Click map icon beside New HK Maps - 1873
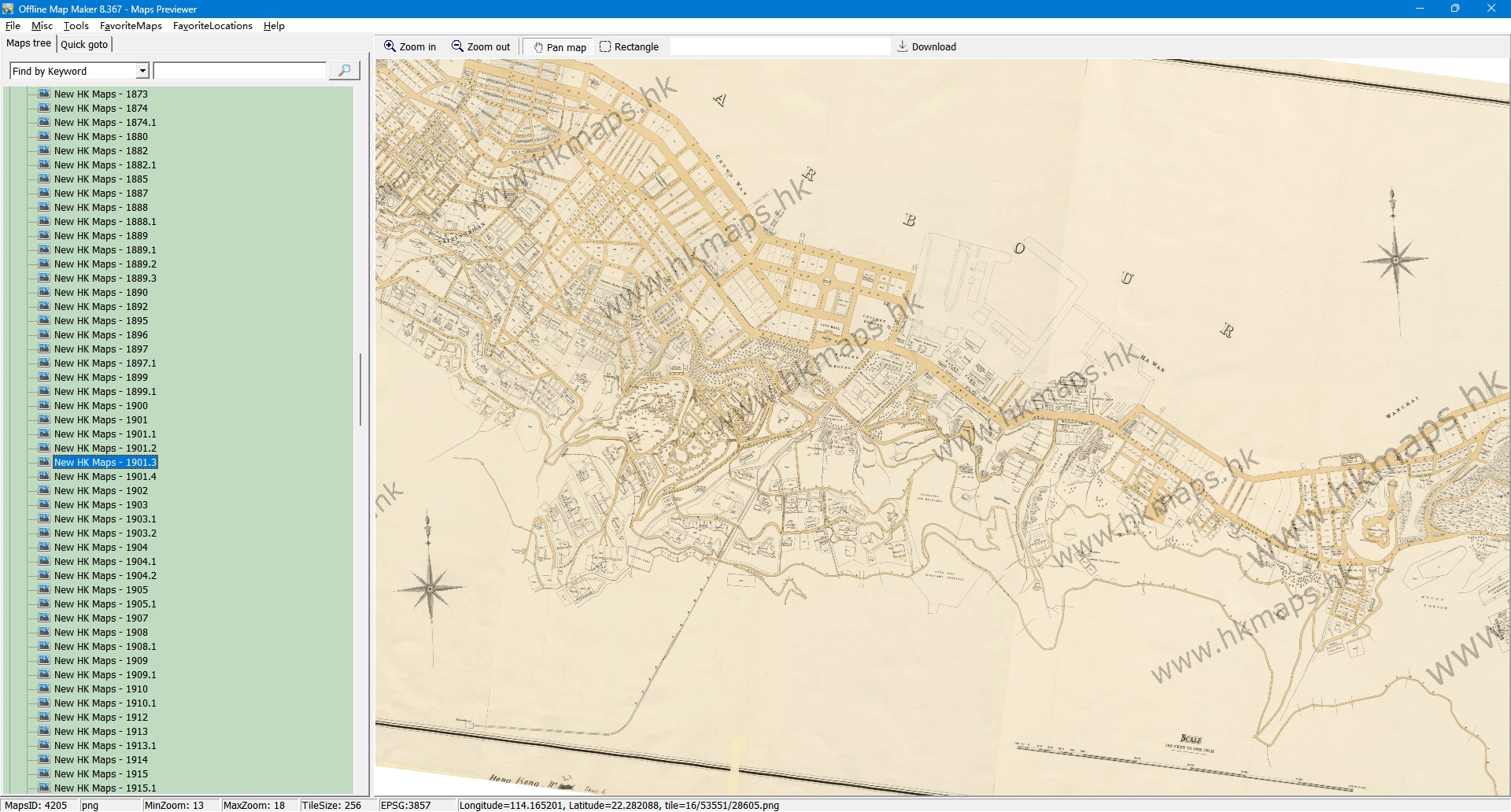Viewport: 1511px width, 812px height. (x=45, y=94)
